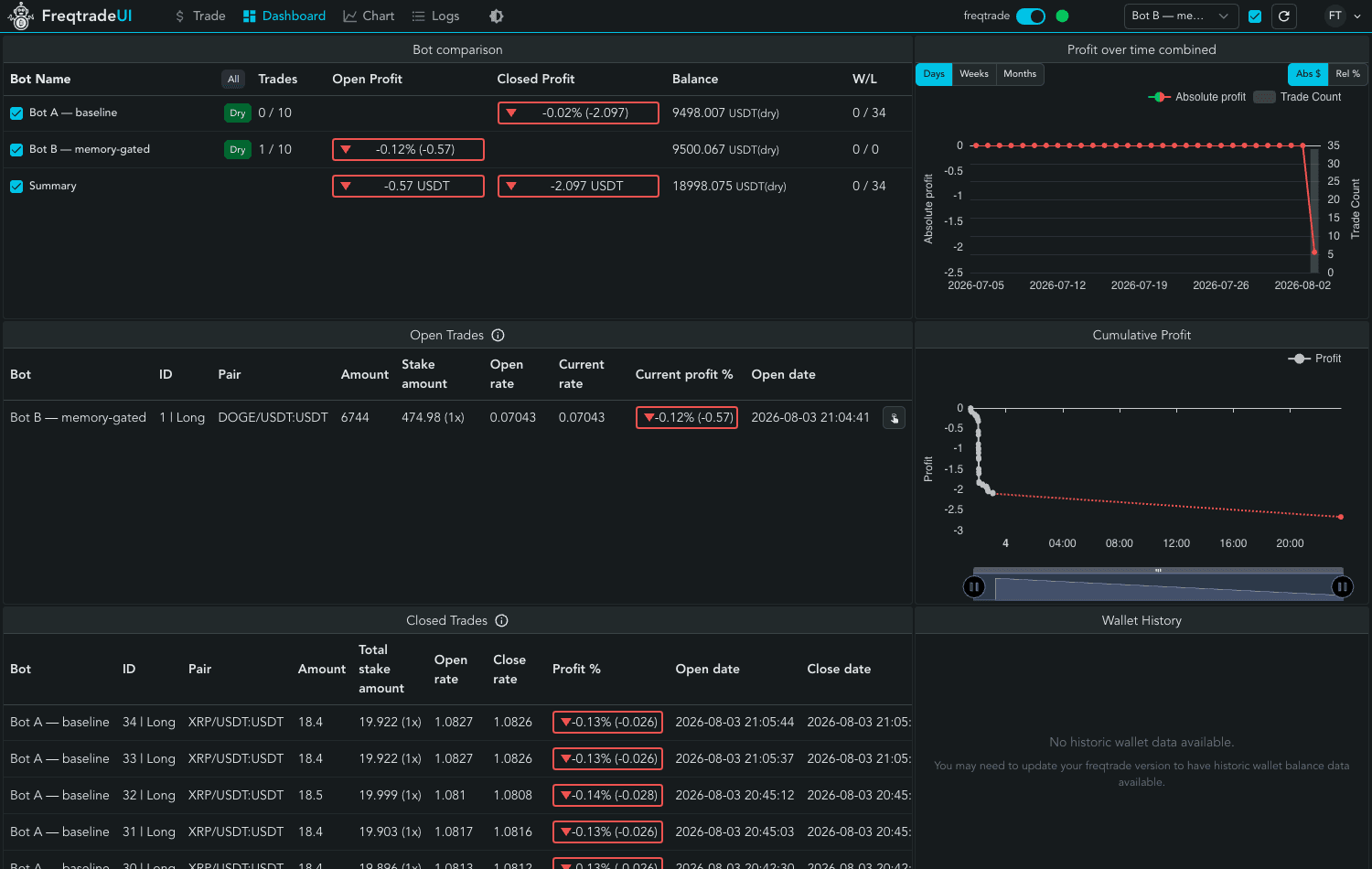Select closed trade ID 31 row
The width and height of the screenshot is (1372, 869).
[457, 832]
